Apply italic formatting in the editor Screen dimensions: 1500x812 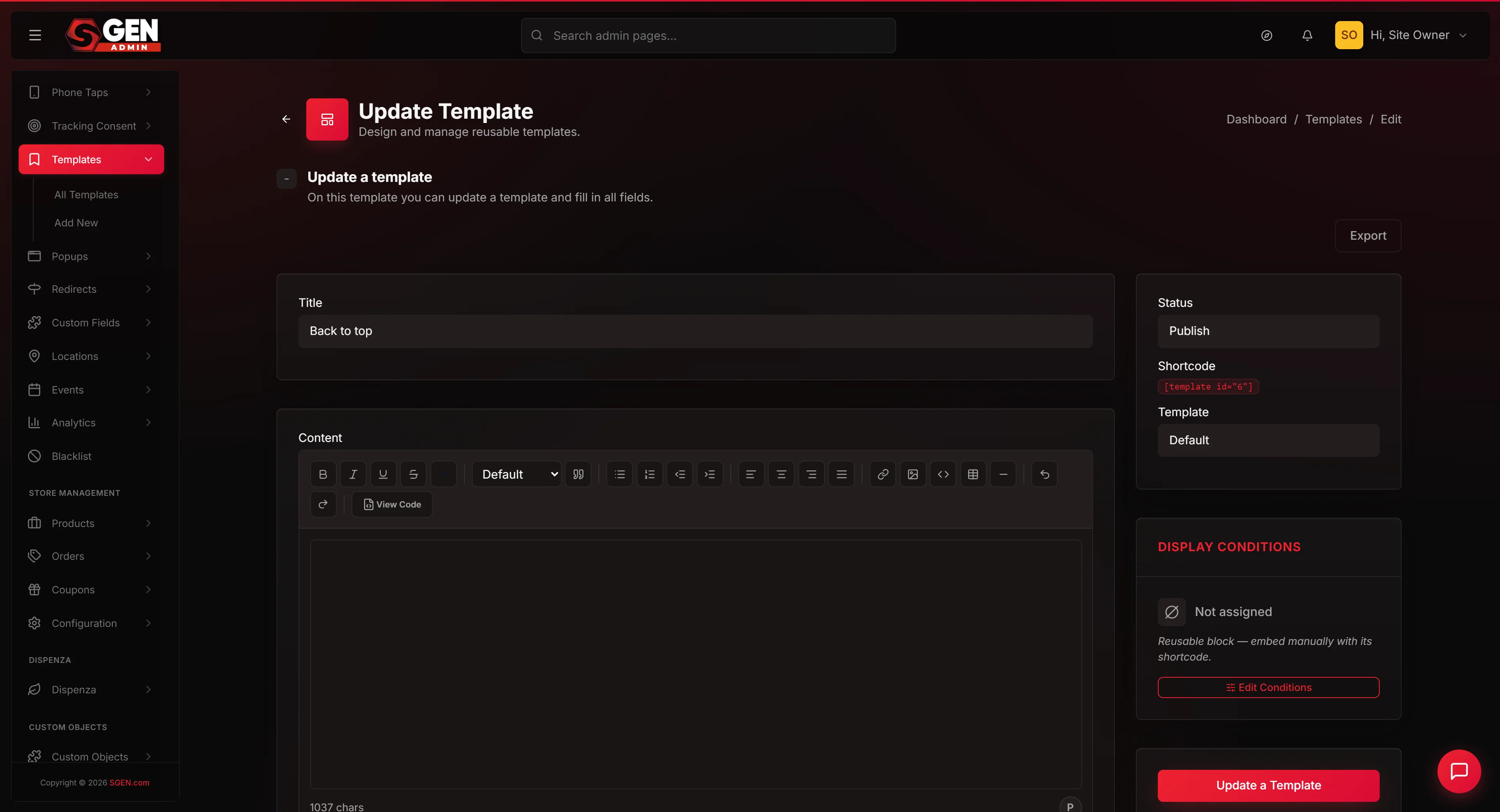pos(353,474)
